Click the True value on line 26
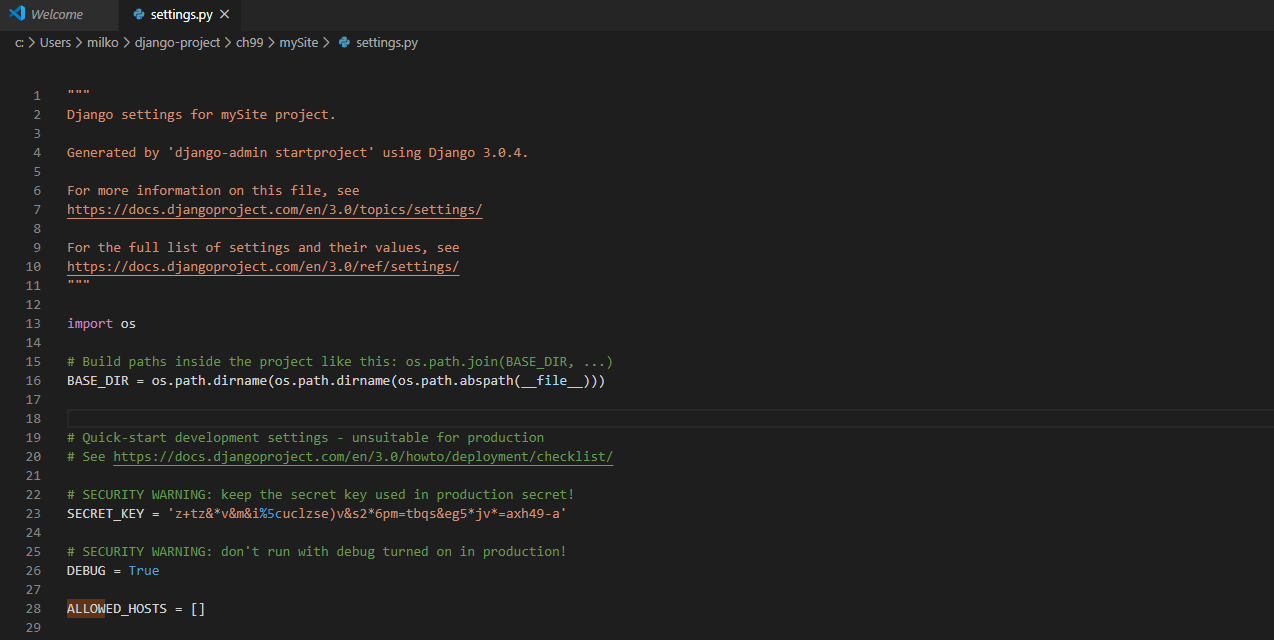Screen dimensions: 1274x640 [144, 571]
